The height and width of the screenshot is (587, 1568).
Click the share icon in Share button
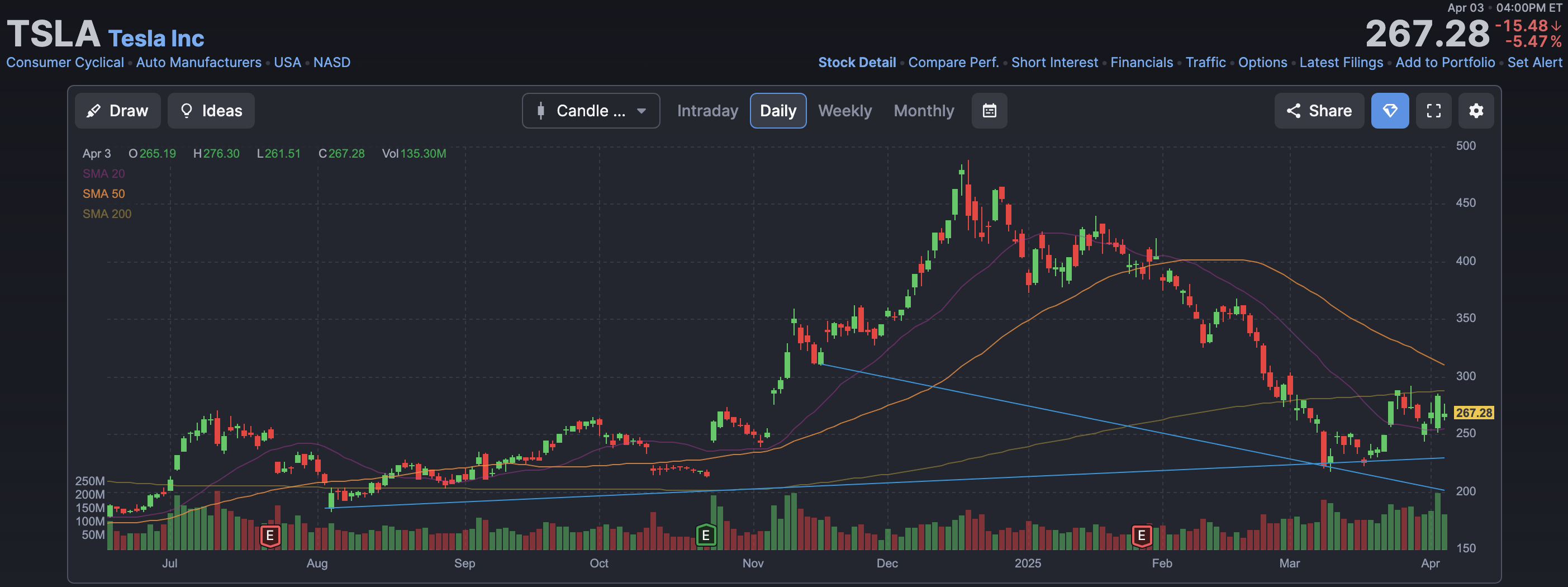(x=1294, y=111)
